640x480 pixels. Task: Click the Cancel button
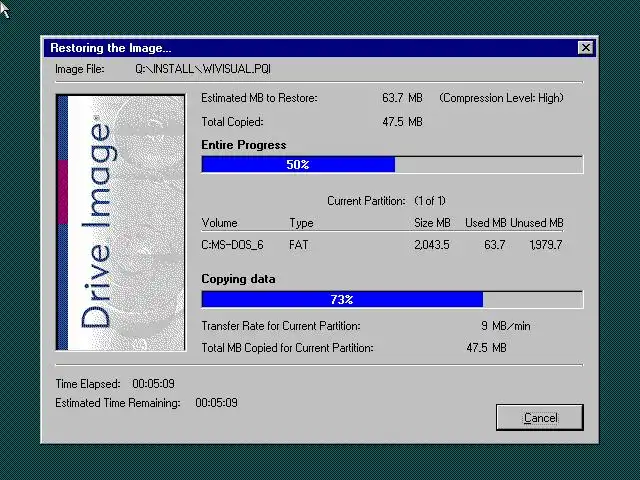[540, 417]
